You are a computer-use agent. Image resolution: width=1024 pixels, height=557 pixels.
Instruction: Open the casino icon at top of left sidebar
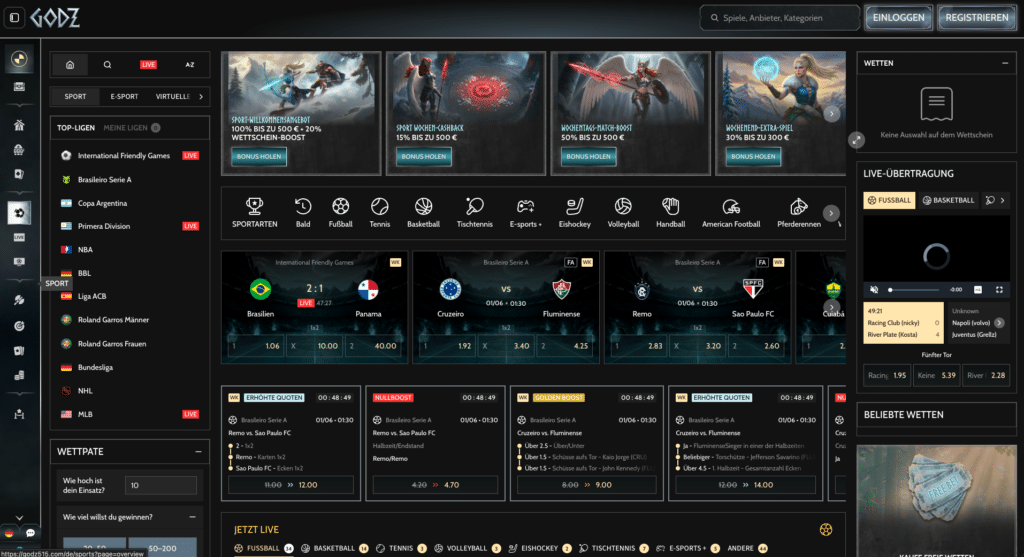coord(19,59)
